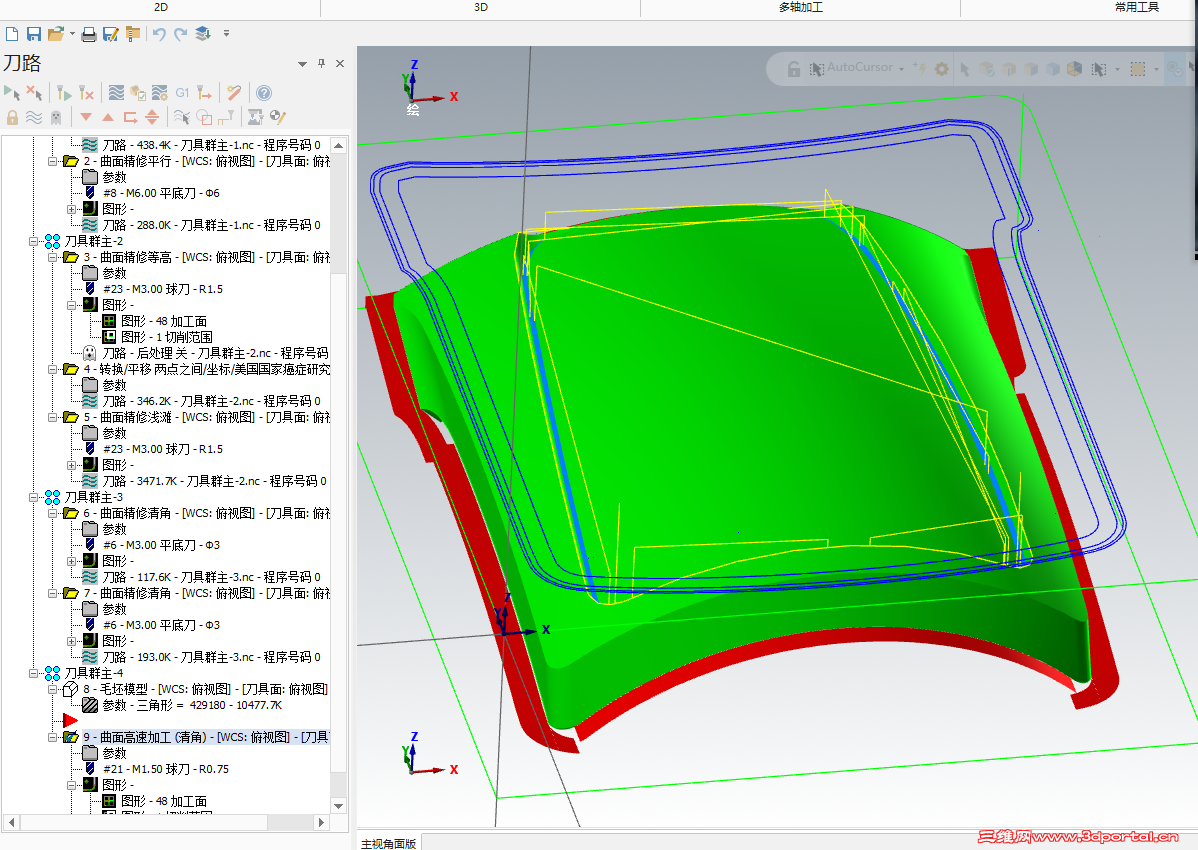Collapse operation 7 - 曲面精修清角
This screenshot has height=850, width=1198.
click(52, 593)
